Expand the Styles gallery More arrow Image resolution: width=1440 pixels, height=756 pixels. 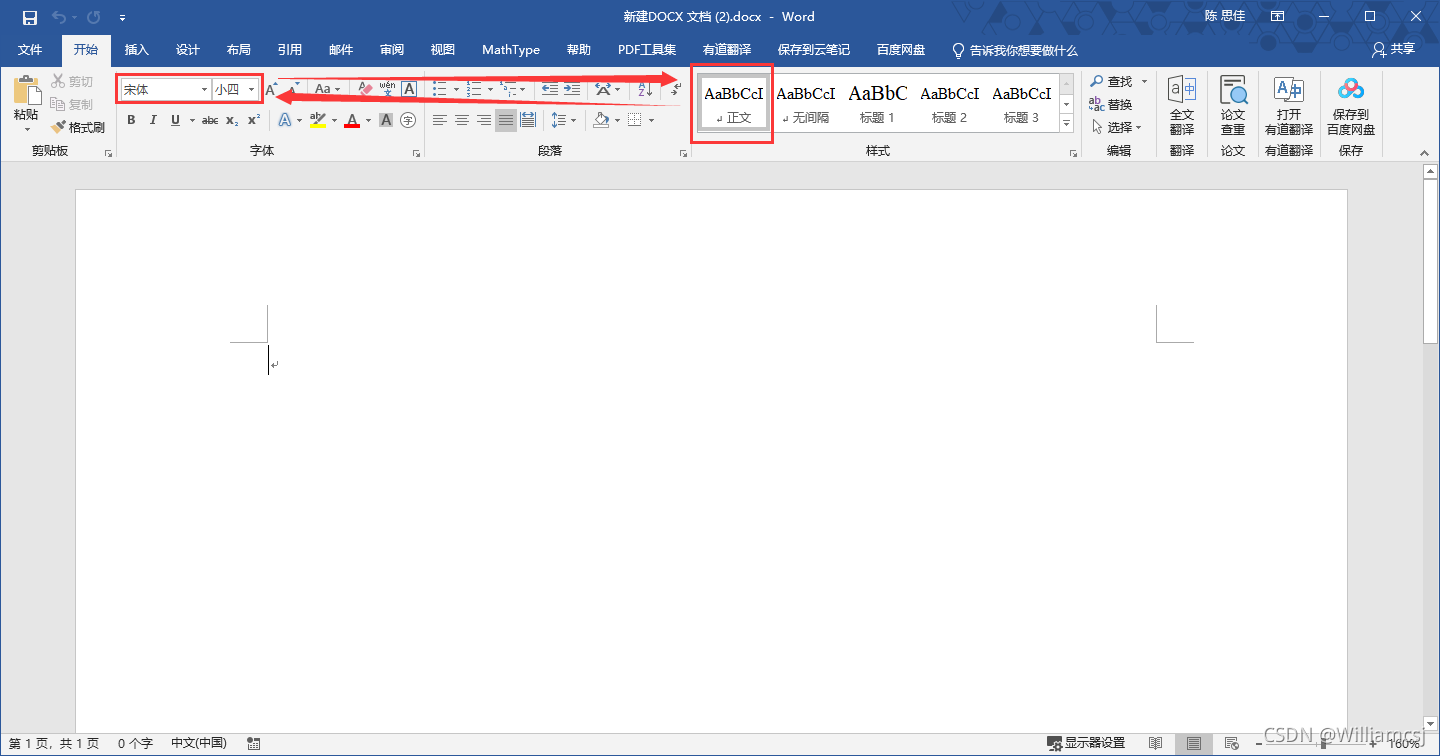(x=1066, y=124)
